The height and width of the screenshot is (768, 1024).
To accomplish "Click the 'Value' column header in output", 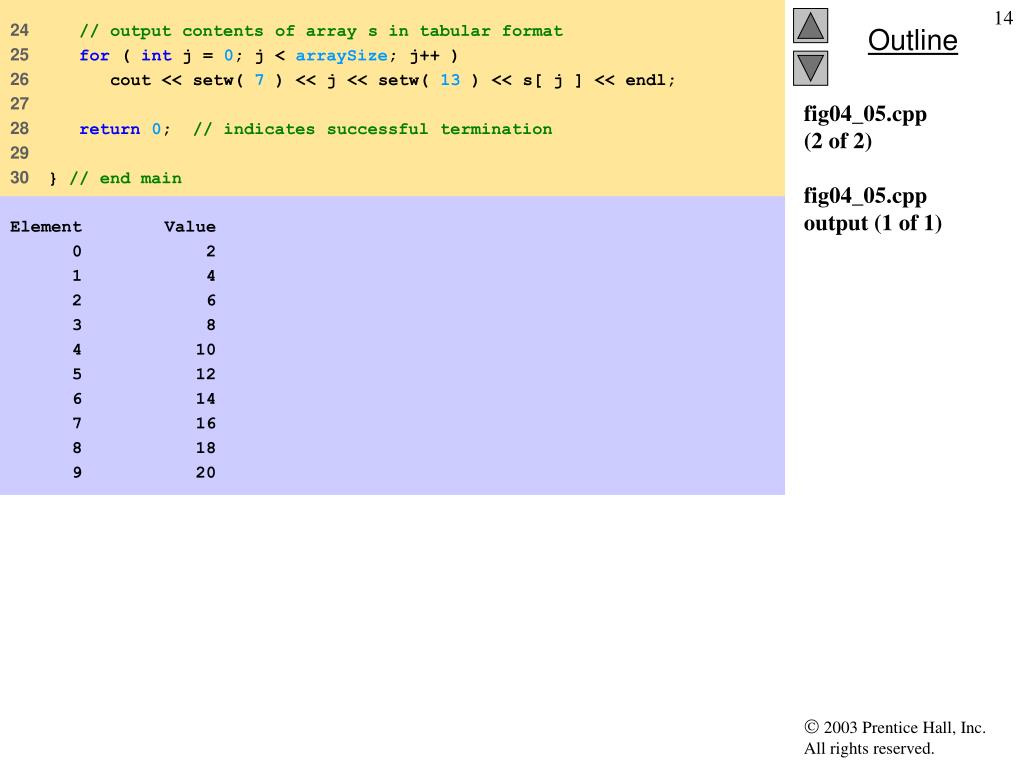I will (x=189, y=227).
